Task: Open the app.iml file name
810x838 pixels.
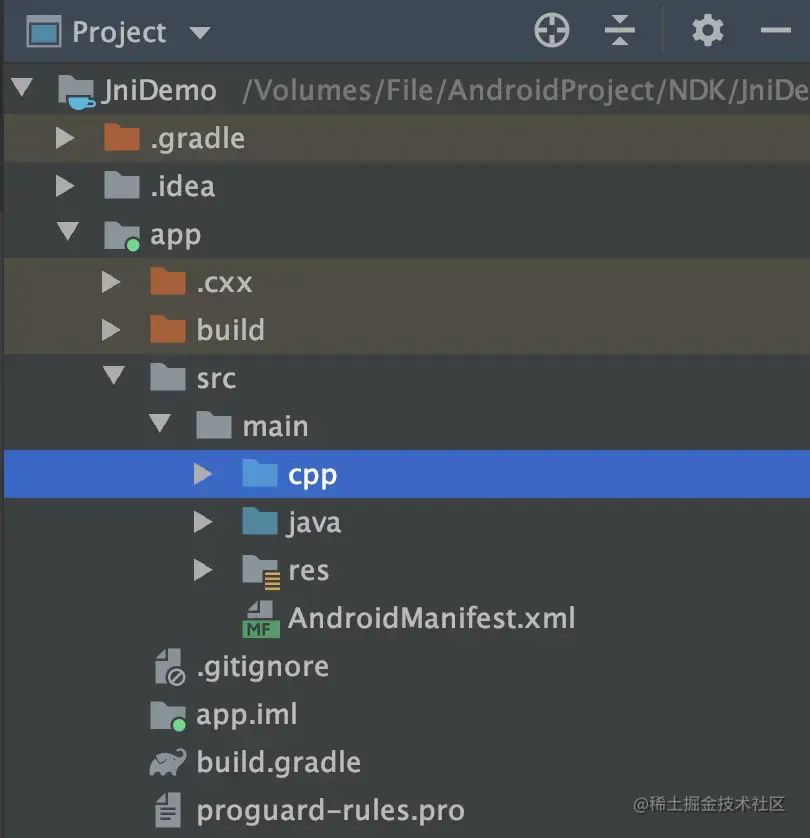Action: tap(247, 715)
